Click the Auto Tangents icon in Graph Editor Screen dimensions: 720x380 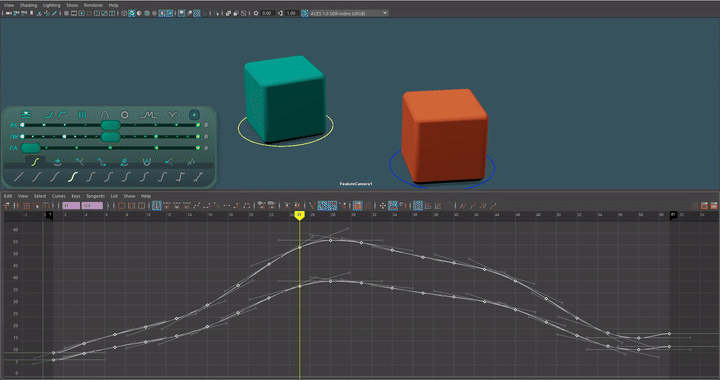coord(157,206)
